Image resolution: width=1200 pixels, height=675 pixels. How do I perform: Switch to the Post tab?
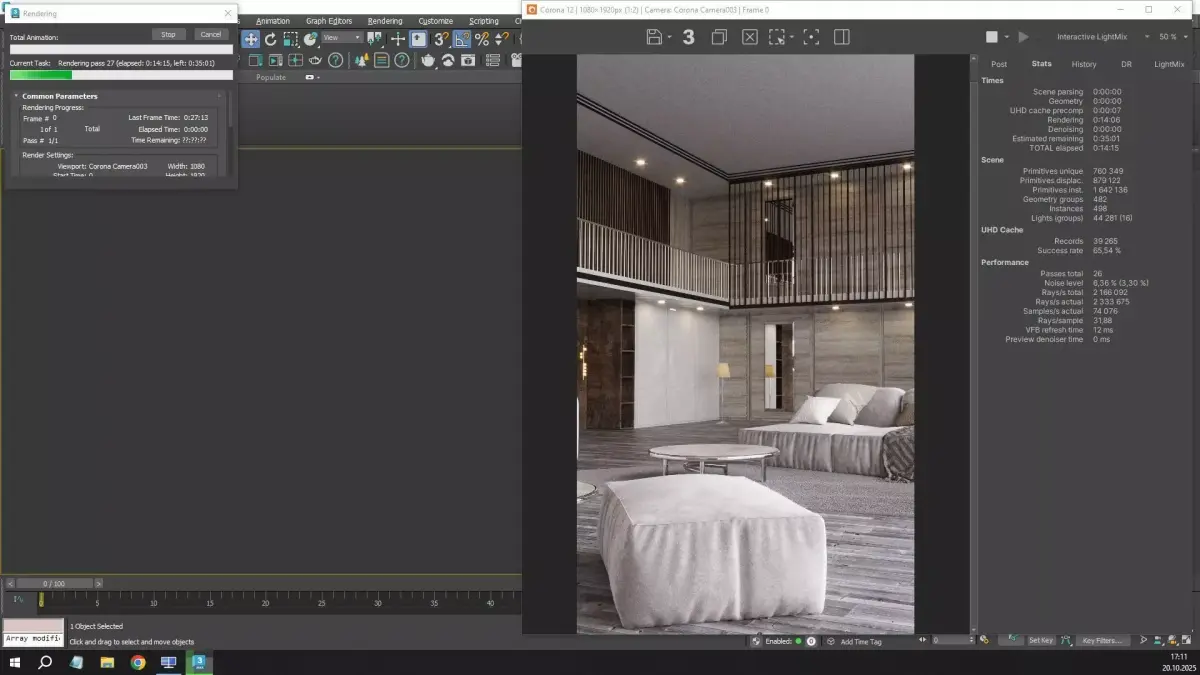(x=999, y=64)
